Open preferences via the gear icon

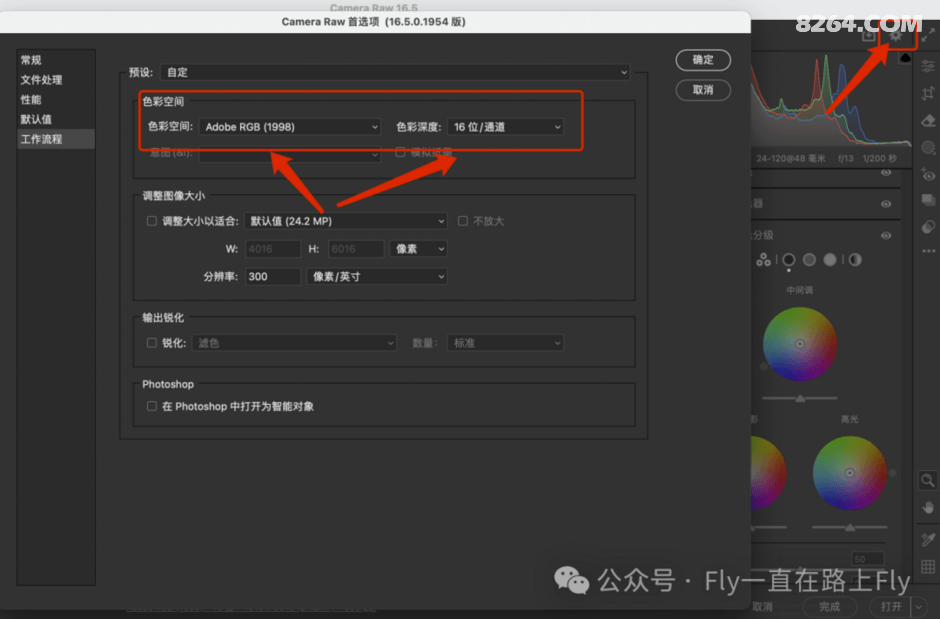pyautogui.click(x=896, y=35)
